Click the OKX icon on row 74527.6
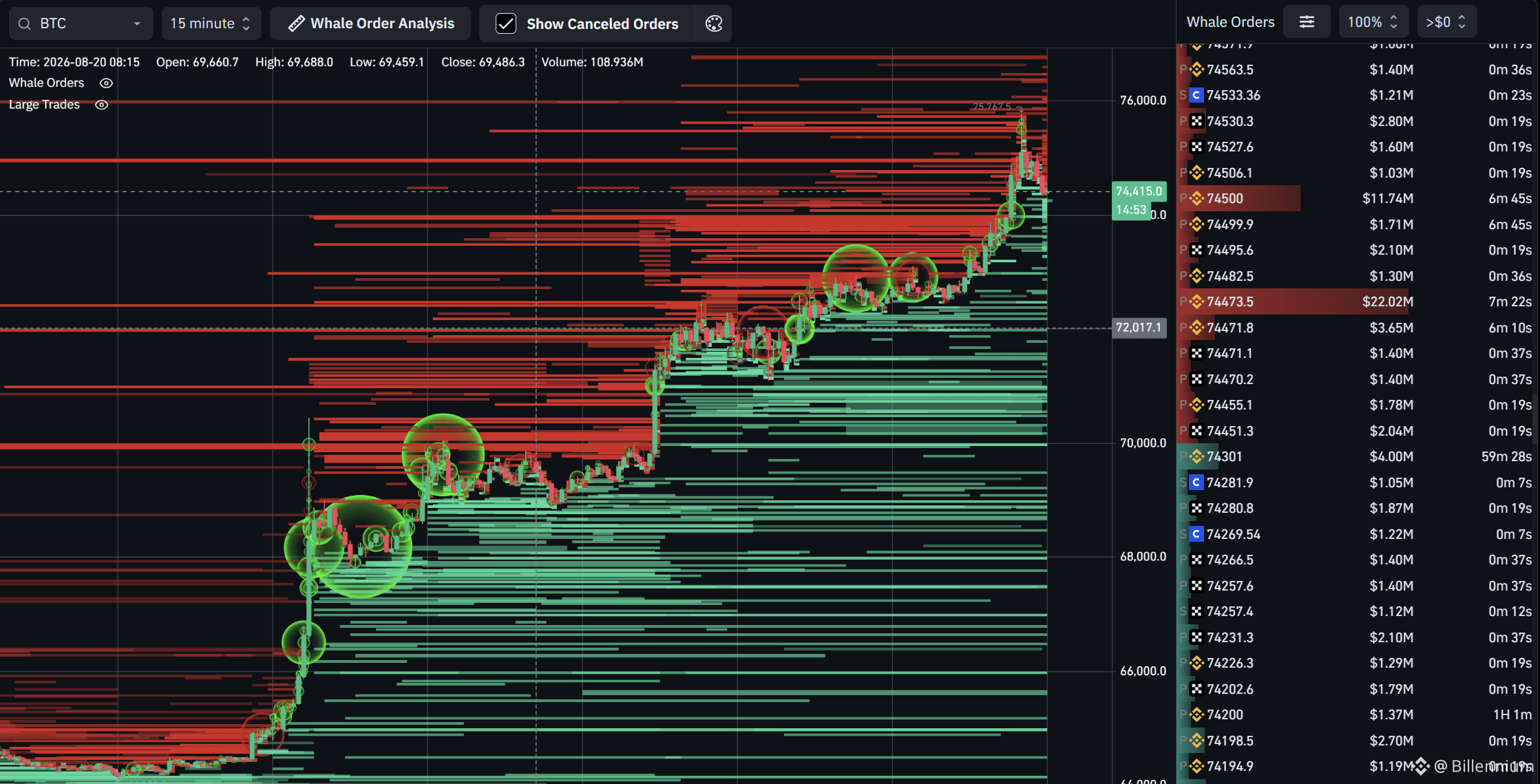Viewport: 1540px width, 784px height. click(x=1196, y=147)
